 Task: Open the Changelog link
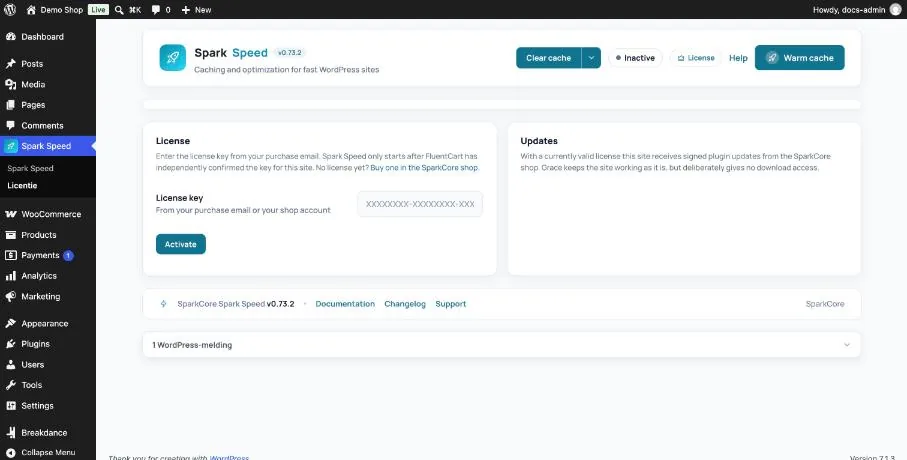pos(405,304)
